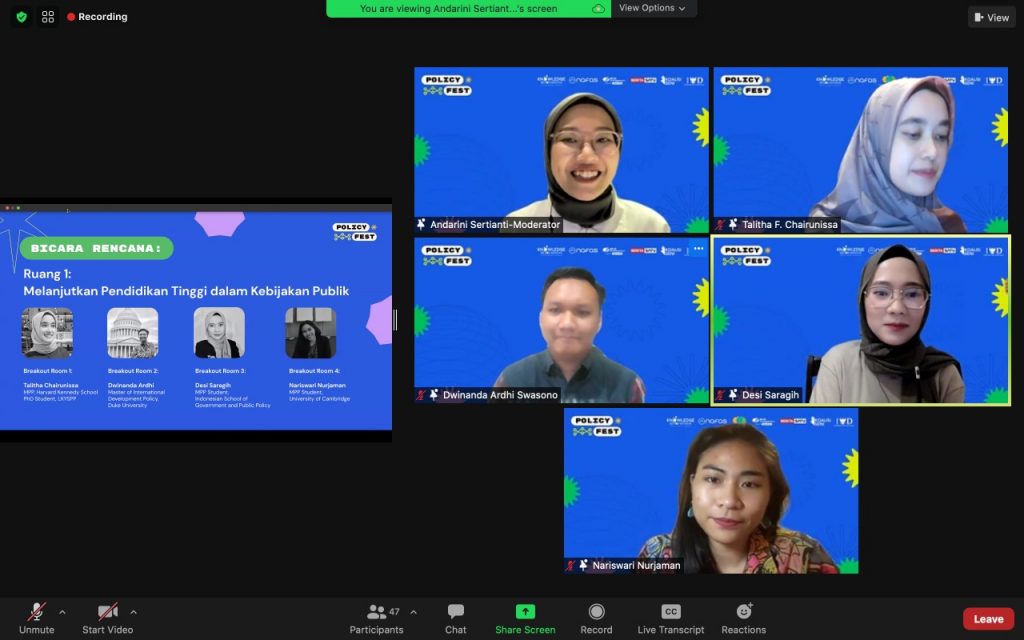Click the green encryption shield icon

coord(21,17)
